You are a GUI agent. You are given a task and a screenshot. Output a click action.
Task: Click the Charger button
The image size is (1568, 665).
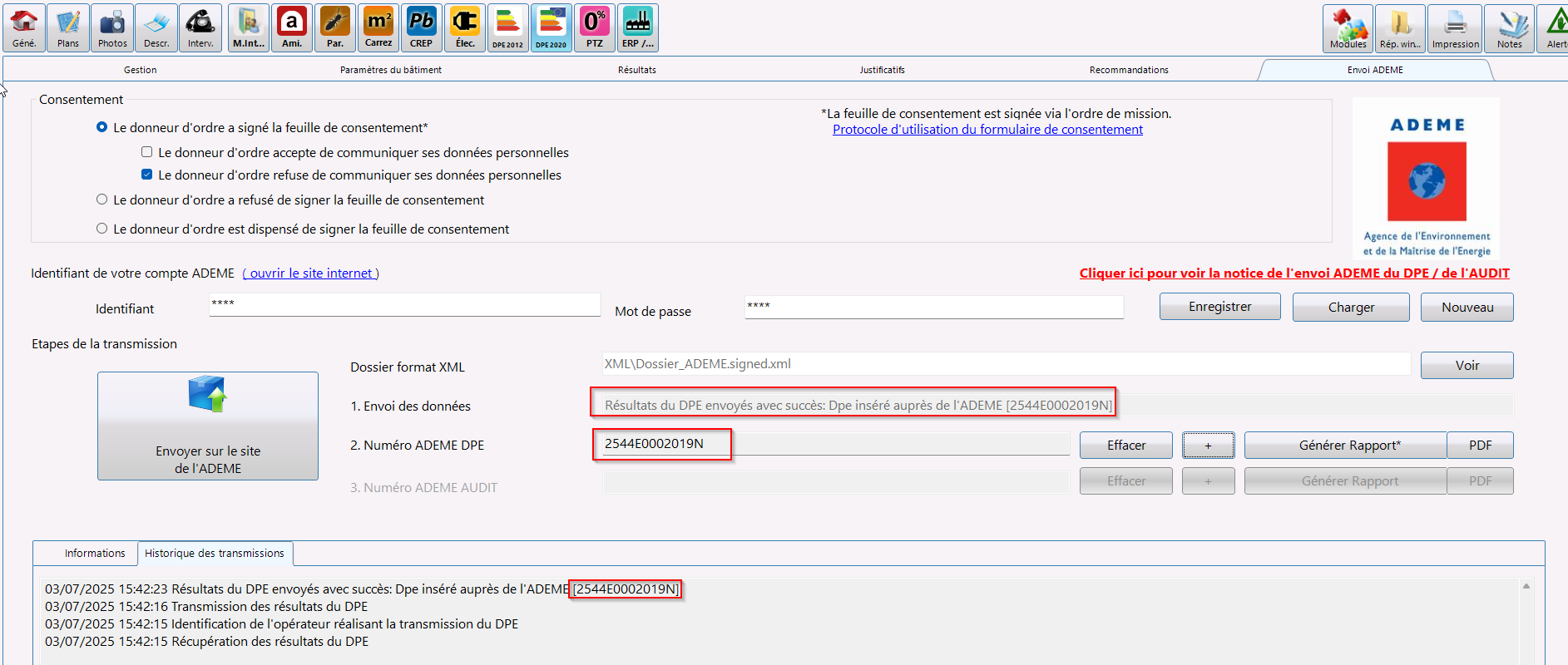point(1351,307)
